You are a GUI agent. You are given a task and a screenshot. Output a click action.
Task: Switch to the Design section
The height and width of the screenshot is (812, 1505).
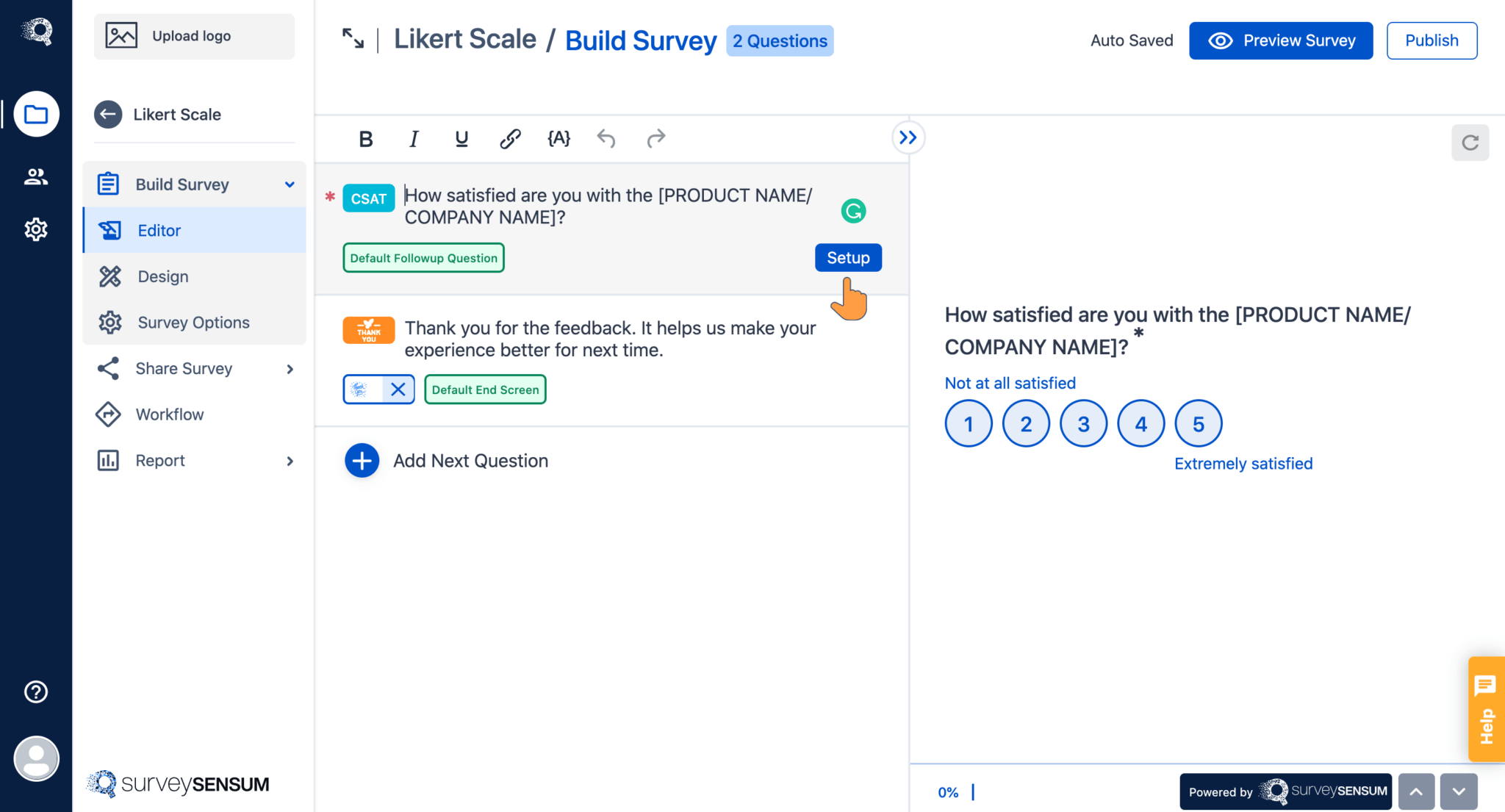coord(162,276)
